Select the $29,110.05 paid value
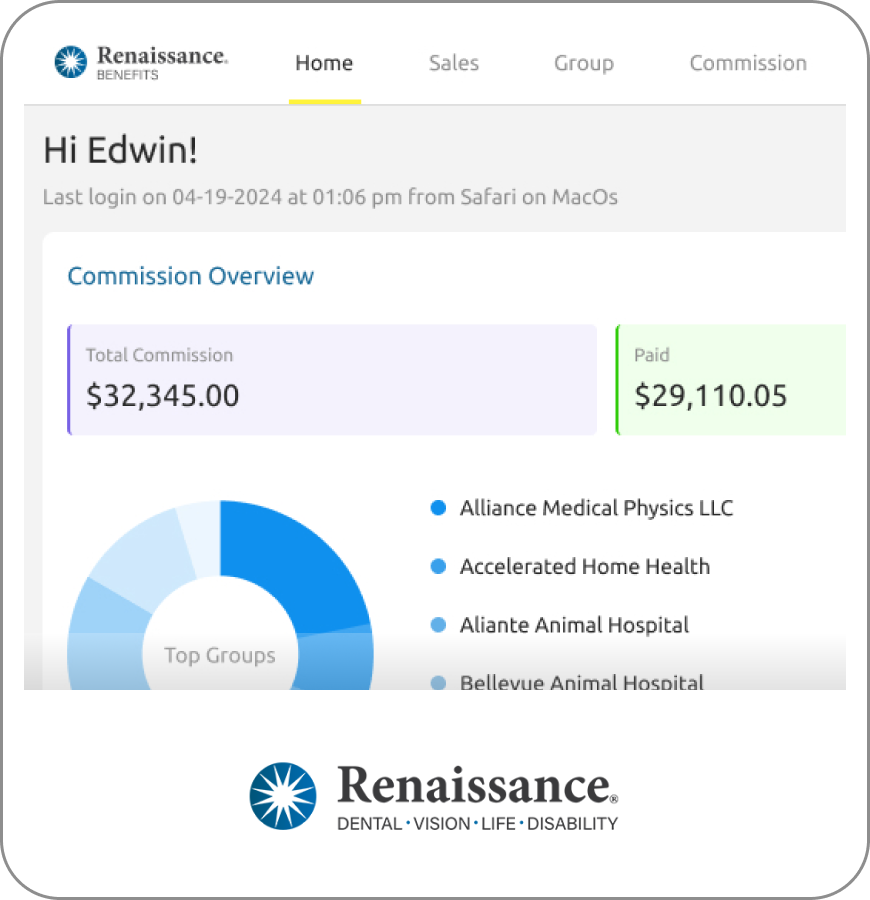The image size is (870, 900). tap(710, 396)
